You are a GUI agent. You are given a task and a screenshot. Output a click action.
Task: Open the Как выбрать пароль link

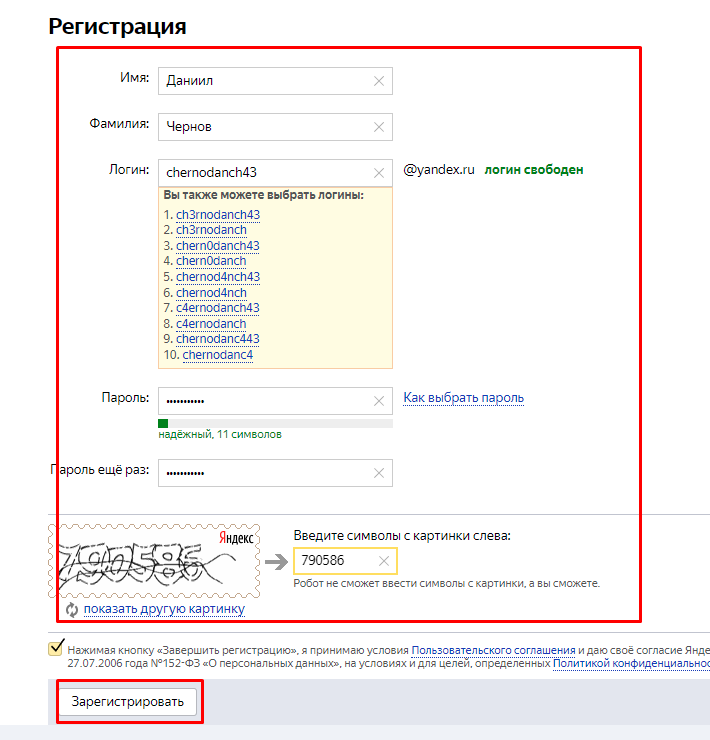(x=464, y=398)
